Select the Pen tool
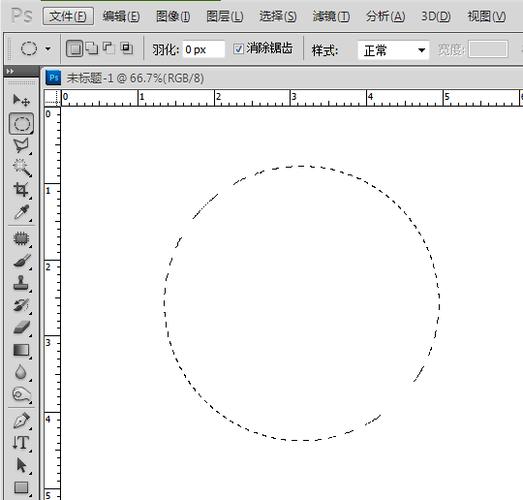The width and height of the screenshot is (523, 500). [22, 420]
